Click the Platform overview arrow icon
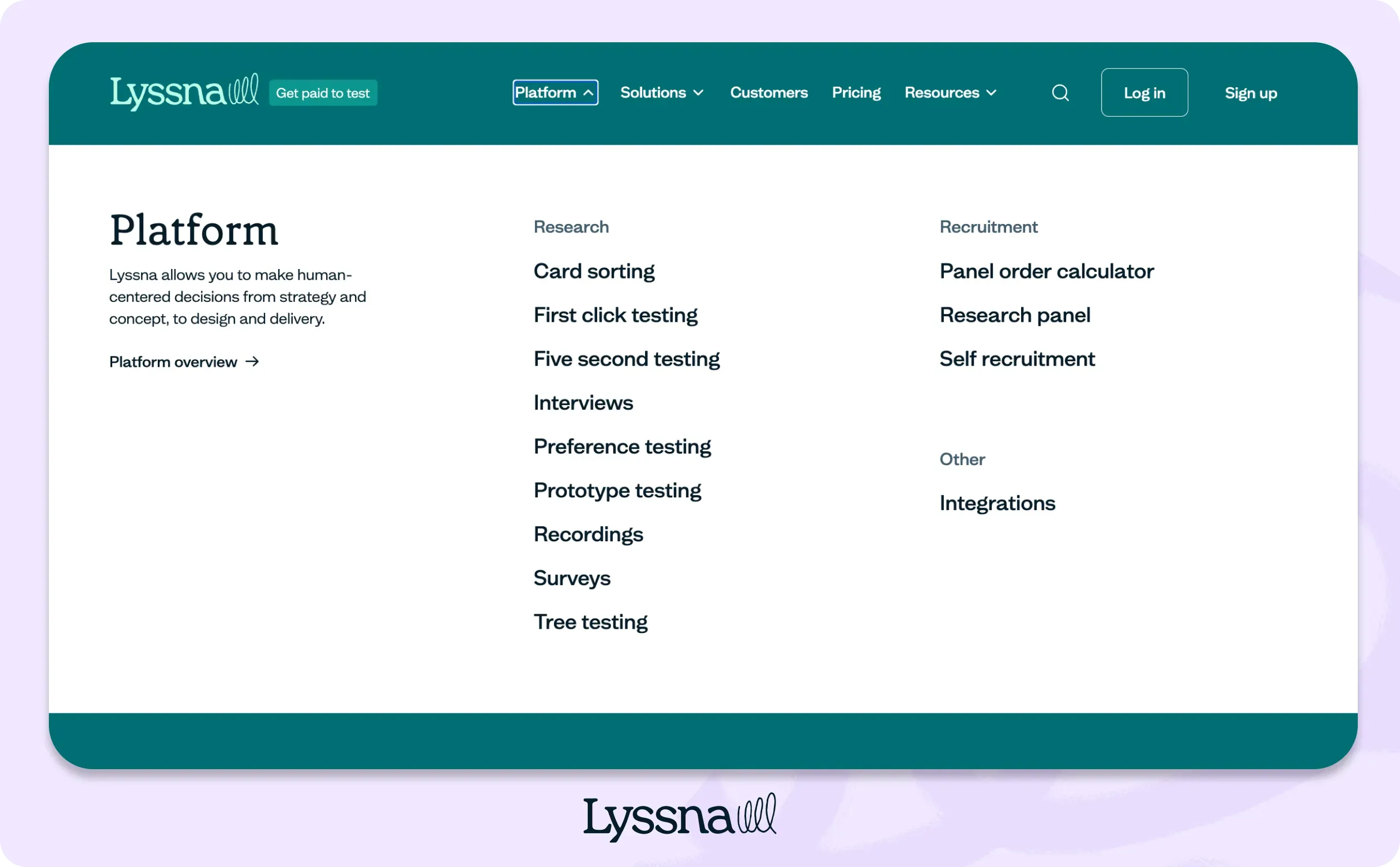1400x867 pixels. [252, 362]
